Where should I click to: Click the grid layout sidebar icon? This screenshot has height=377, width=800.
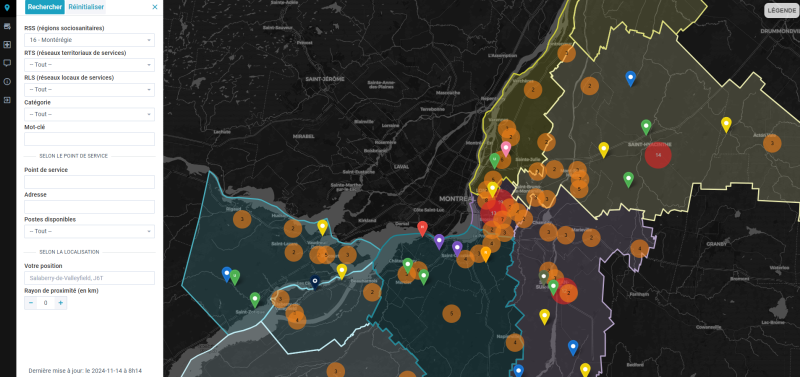tap(7, 44)
